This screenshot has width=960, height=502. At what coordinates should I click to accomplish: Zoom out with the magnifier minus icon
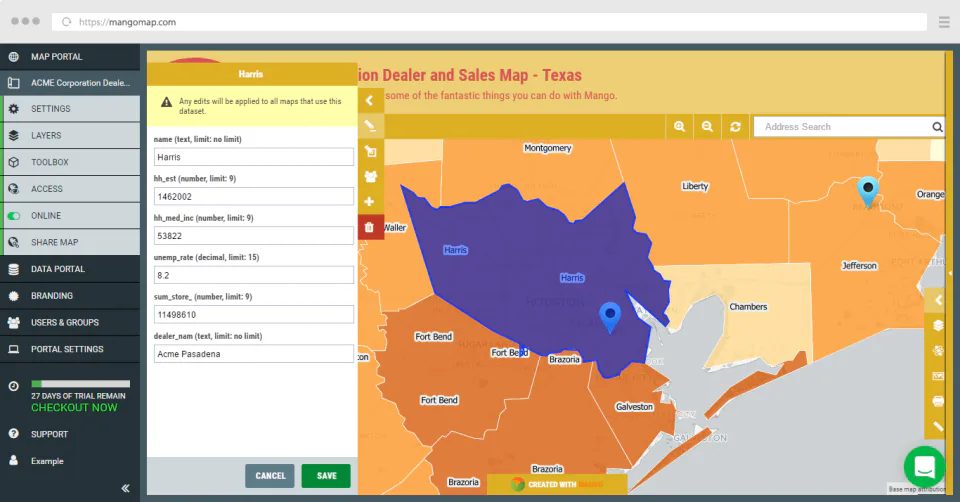707,127
